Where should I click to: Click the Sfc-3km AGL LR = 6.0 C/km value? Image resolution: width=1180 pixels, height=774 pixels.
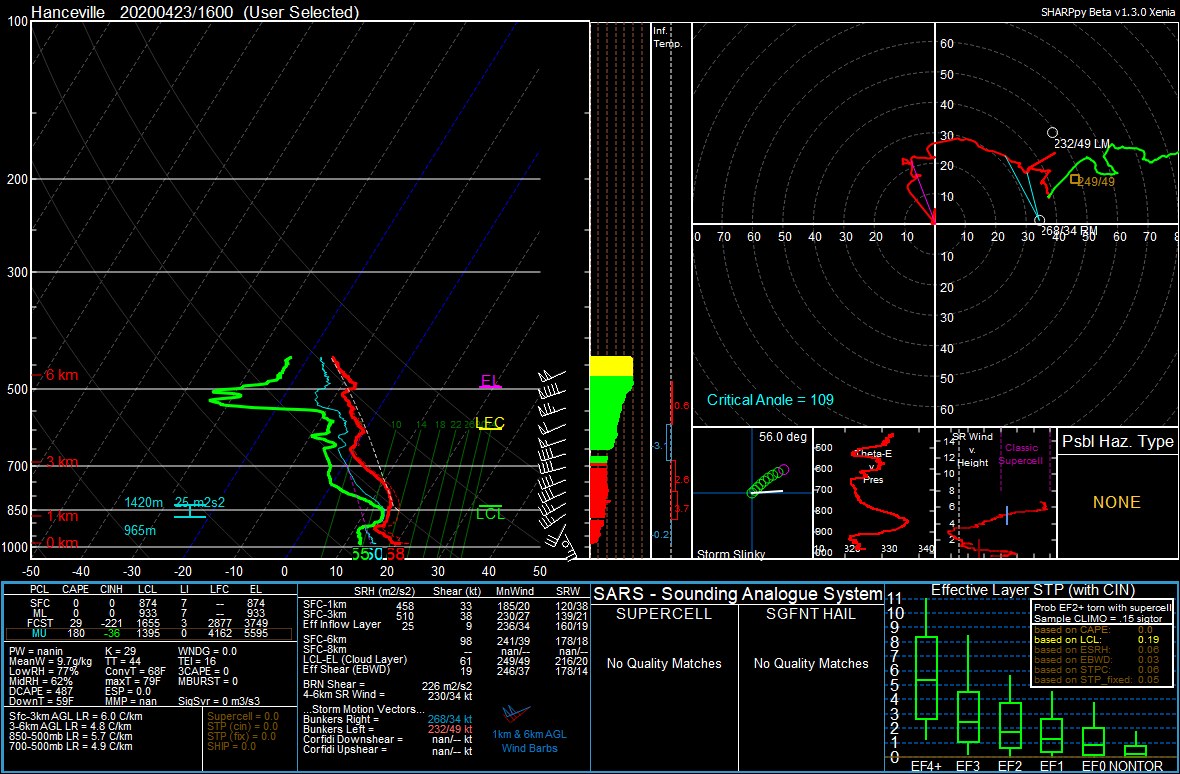point(75,716)
